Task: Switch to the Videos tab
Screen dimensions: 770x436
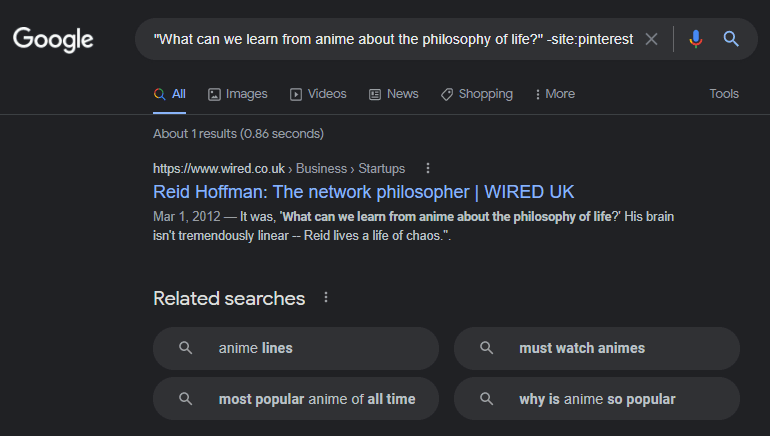Action: point(318,94)
